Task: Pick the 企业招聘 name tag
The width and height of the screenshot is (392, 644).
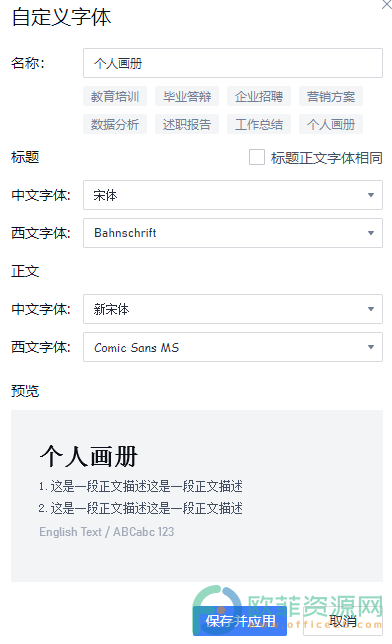Action: [x=259, y=97]
